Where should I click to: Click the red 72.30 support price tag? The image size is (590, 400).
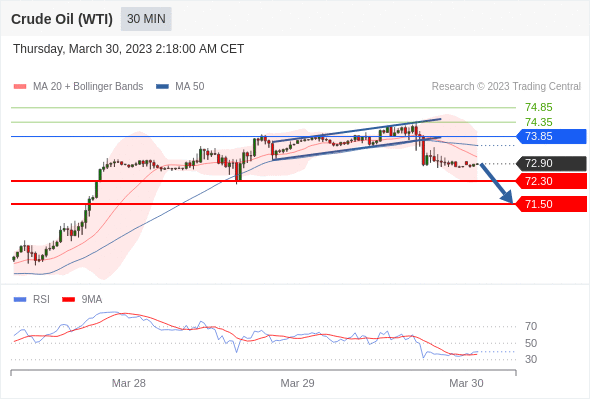(551, 181)
